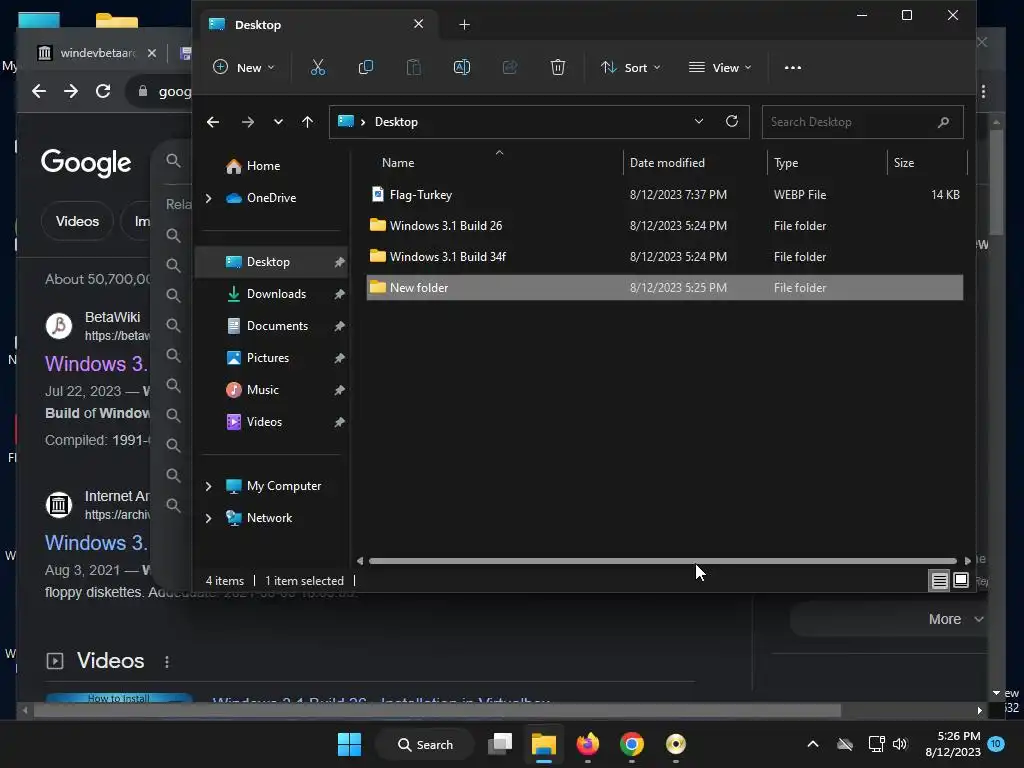Open Task View from taskbar
The height and width of the screenshot is (768, 1024).
pyautogui.click(x=500, y=744)
